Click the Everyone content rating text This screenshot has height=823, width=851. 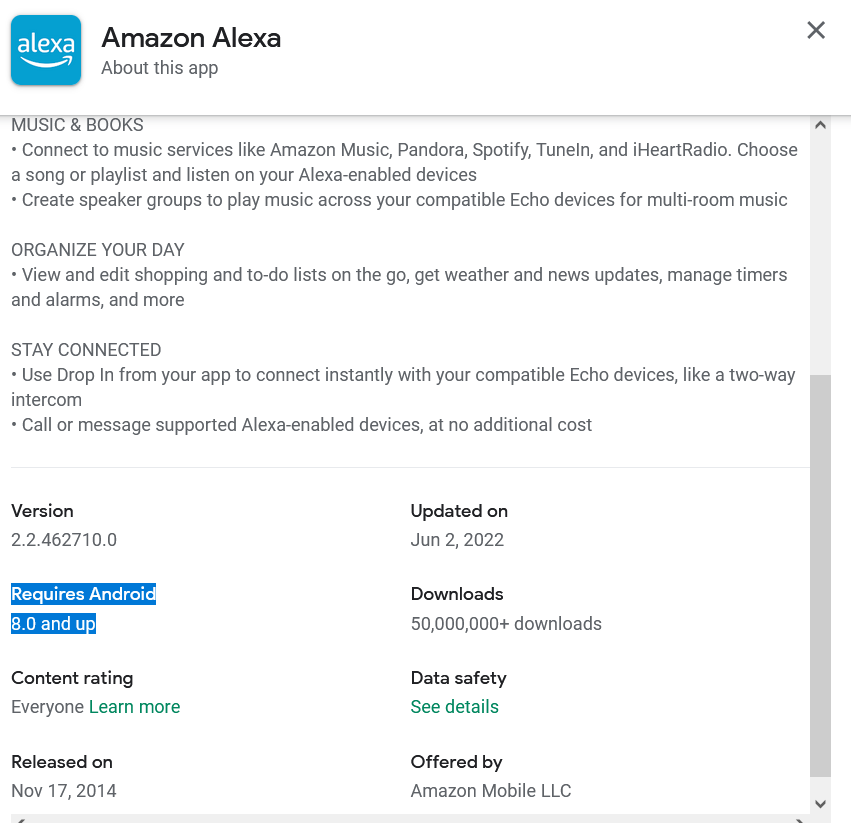pos(47,707)
